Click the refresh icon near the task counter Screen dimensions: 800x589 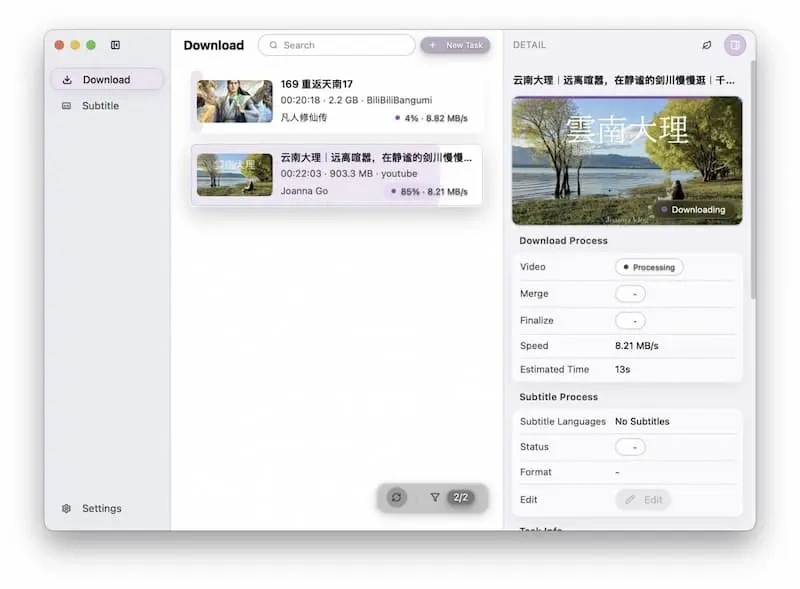pyautogui.click(x=396, y=496)
